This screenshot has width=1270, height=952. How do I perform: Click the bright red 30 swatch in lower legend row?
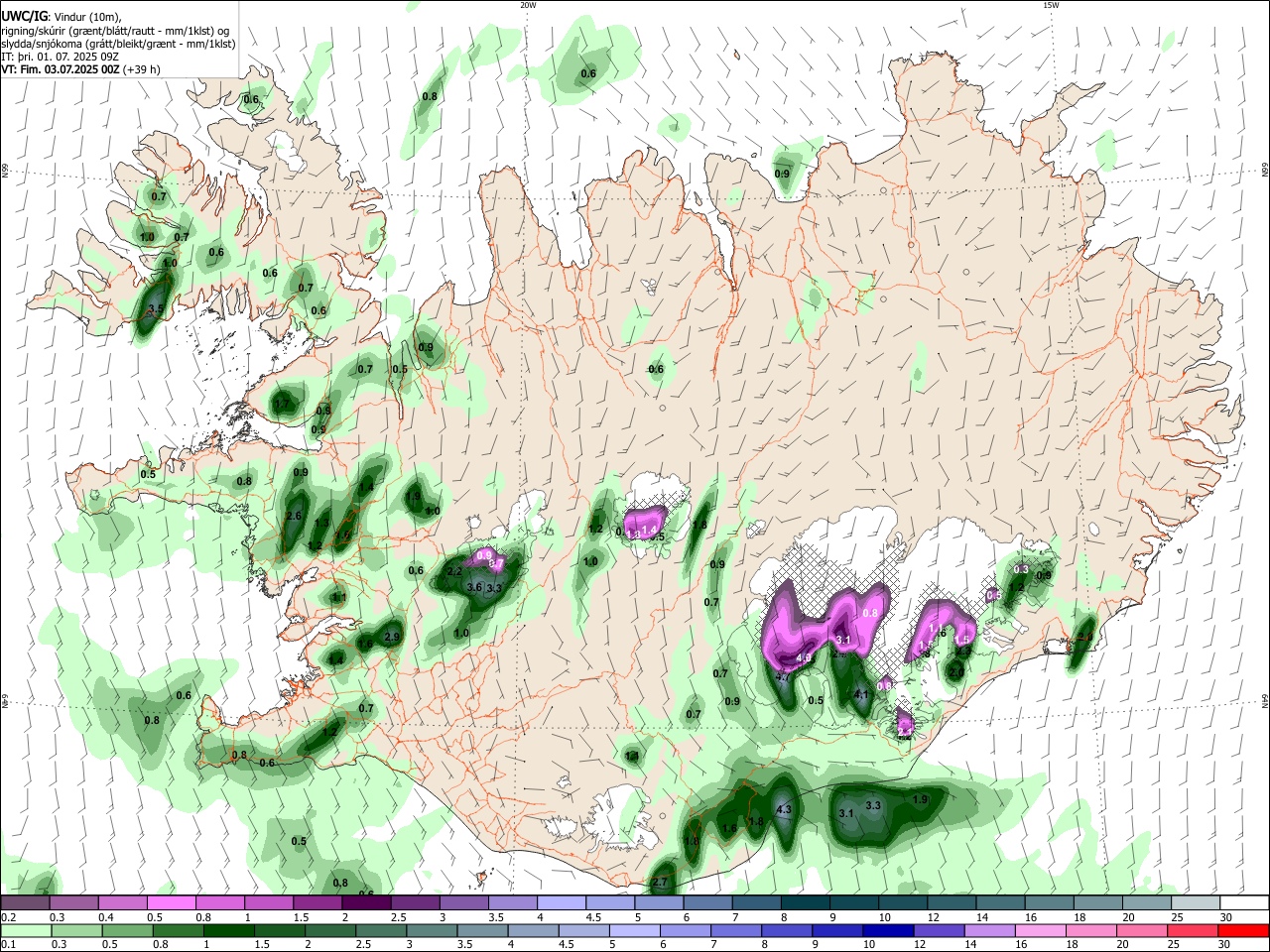(1243, 930)
